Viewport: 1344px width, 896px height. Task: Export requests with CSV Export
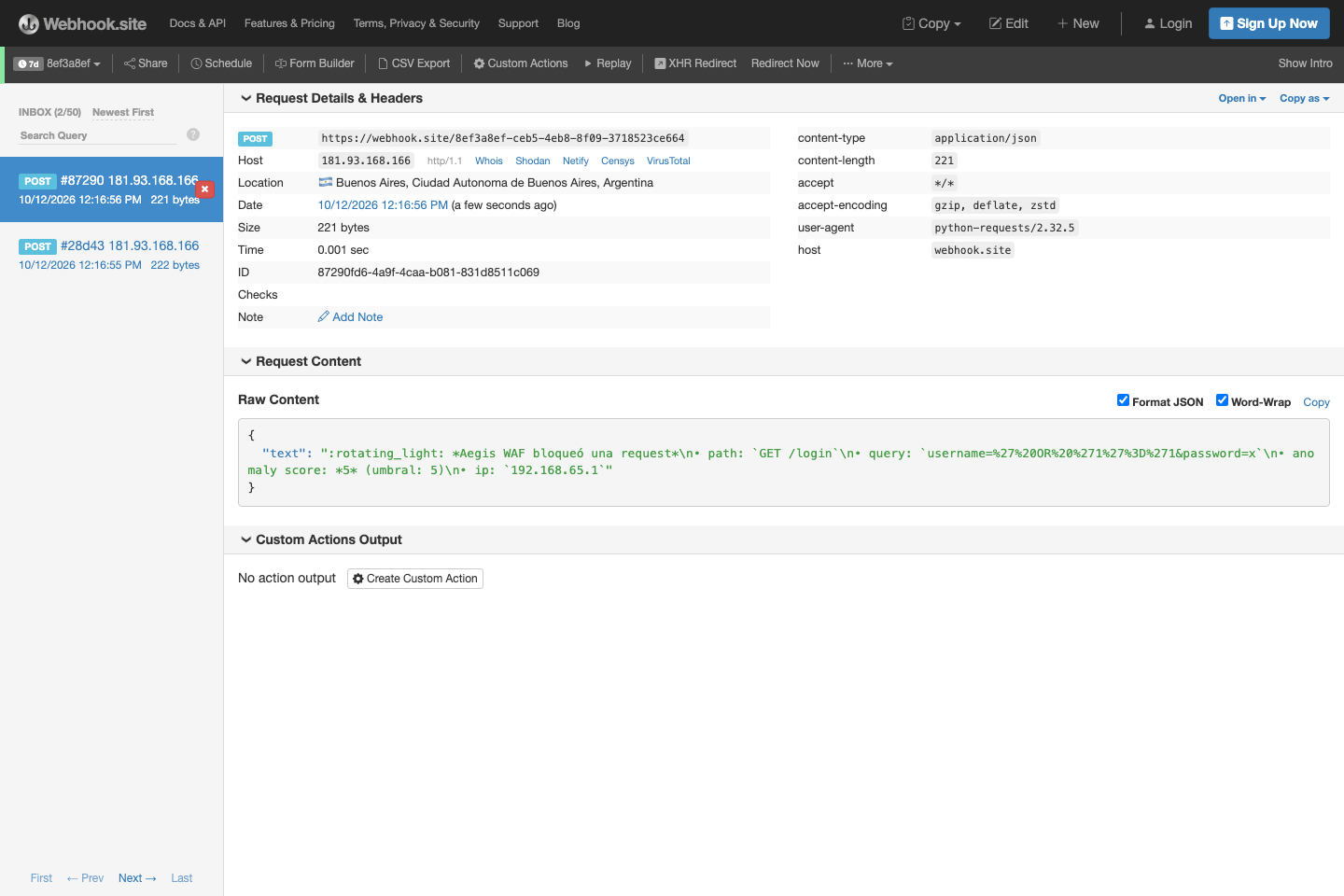[413, 63]
